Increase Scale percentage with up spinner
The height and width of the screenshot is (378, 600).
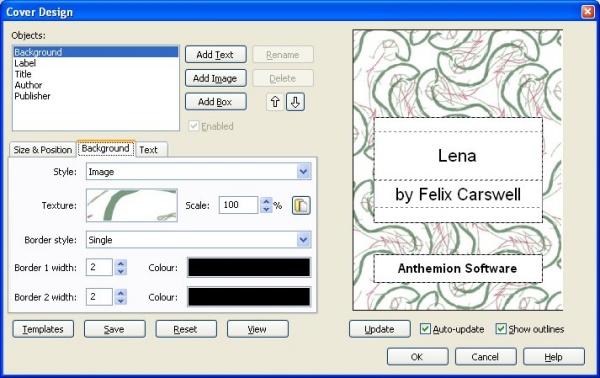tap(266, 201)
